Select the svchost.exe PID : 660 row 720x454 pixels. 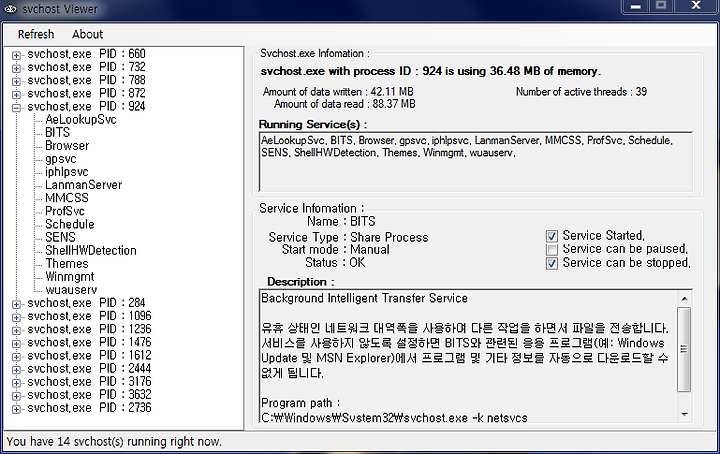coord(86,54)
